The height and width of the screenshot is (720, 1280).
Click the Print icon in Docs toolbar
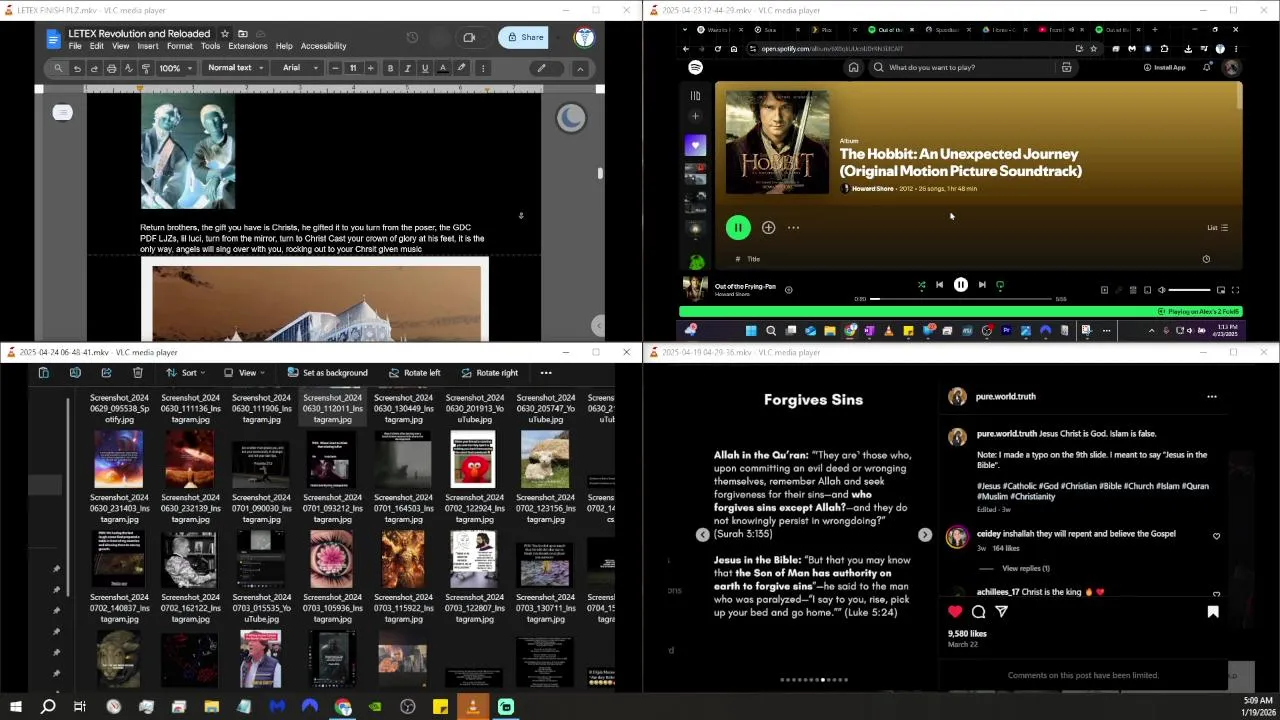111,68
